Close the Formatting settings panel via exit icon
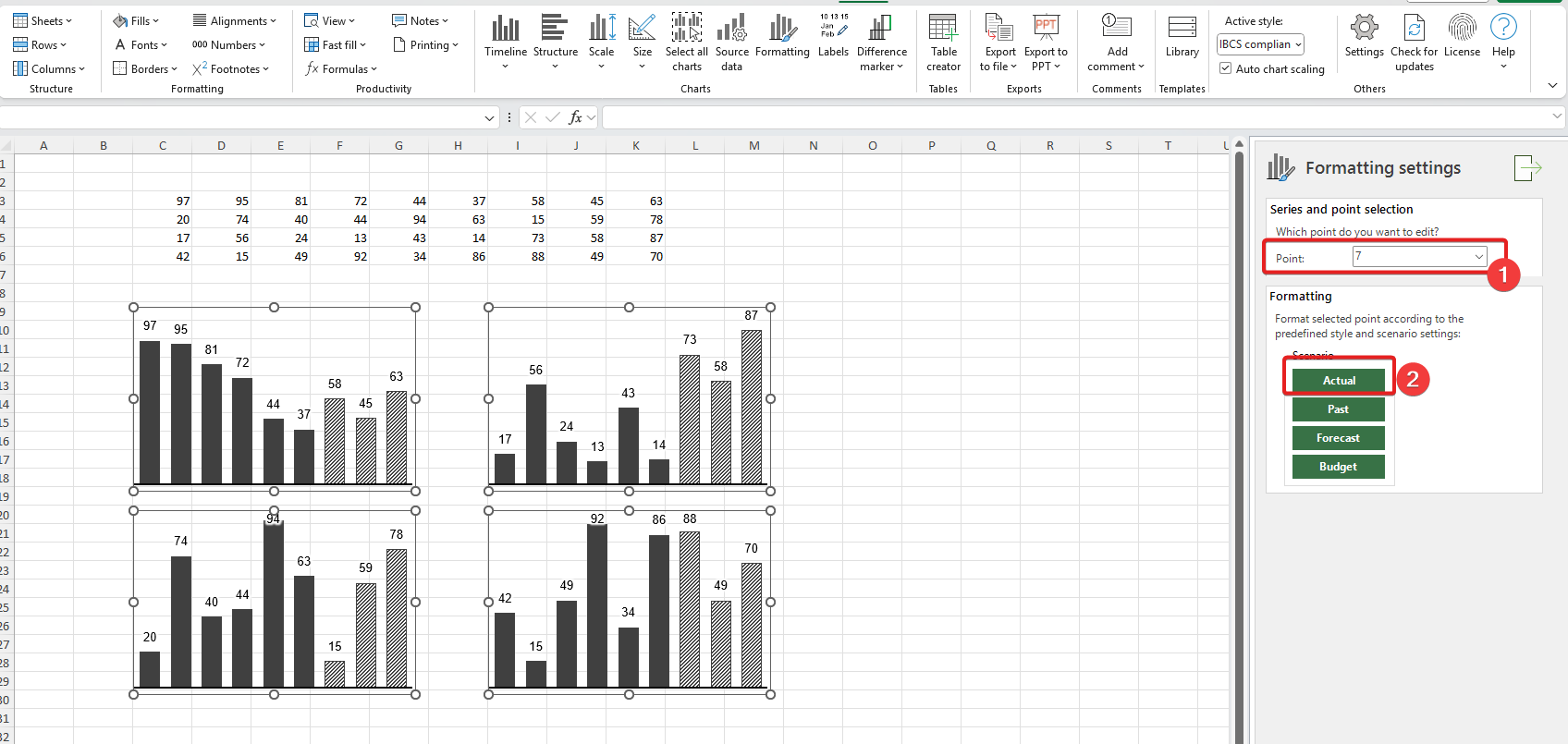This screenshot has height=744, width=1568. coord(1526,168)
